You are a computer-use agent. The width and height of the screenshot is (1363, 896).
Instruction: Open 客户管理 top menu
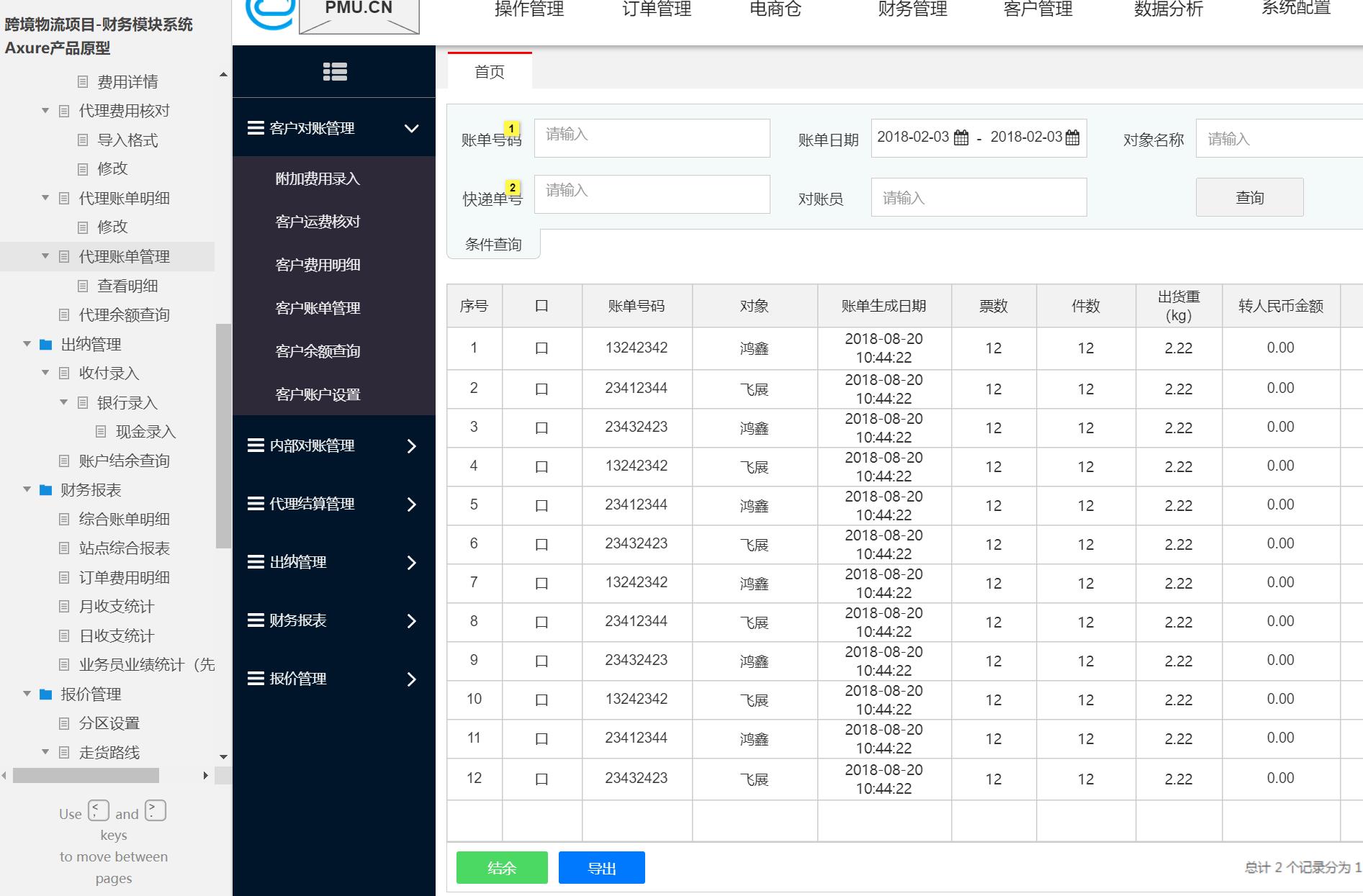pos(1038,9)
